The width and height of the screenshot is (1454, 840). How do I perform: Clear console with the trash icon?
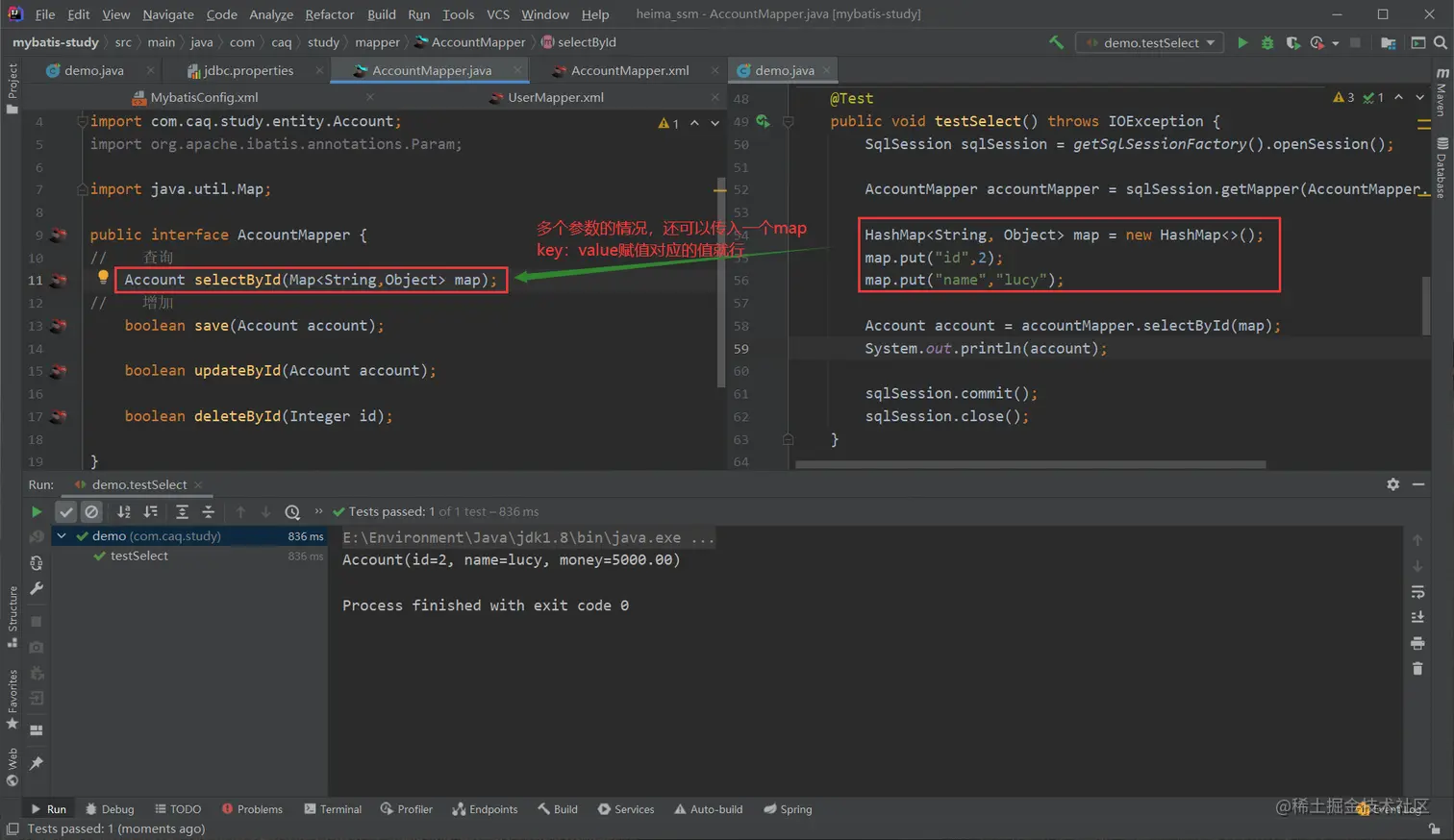point(1417,668)
